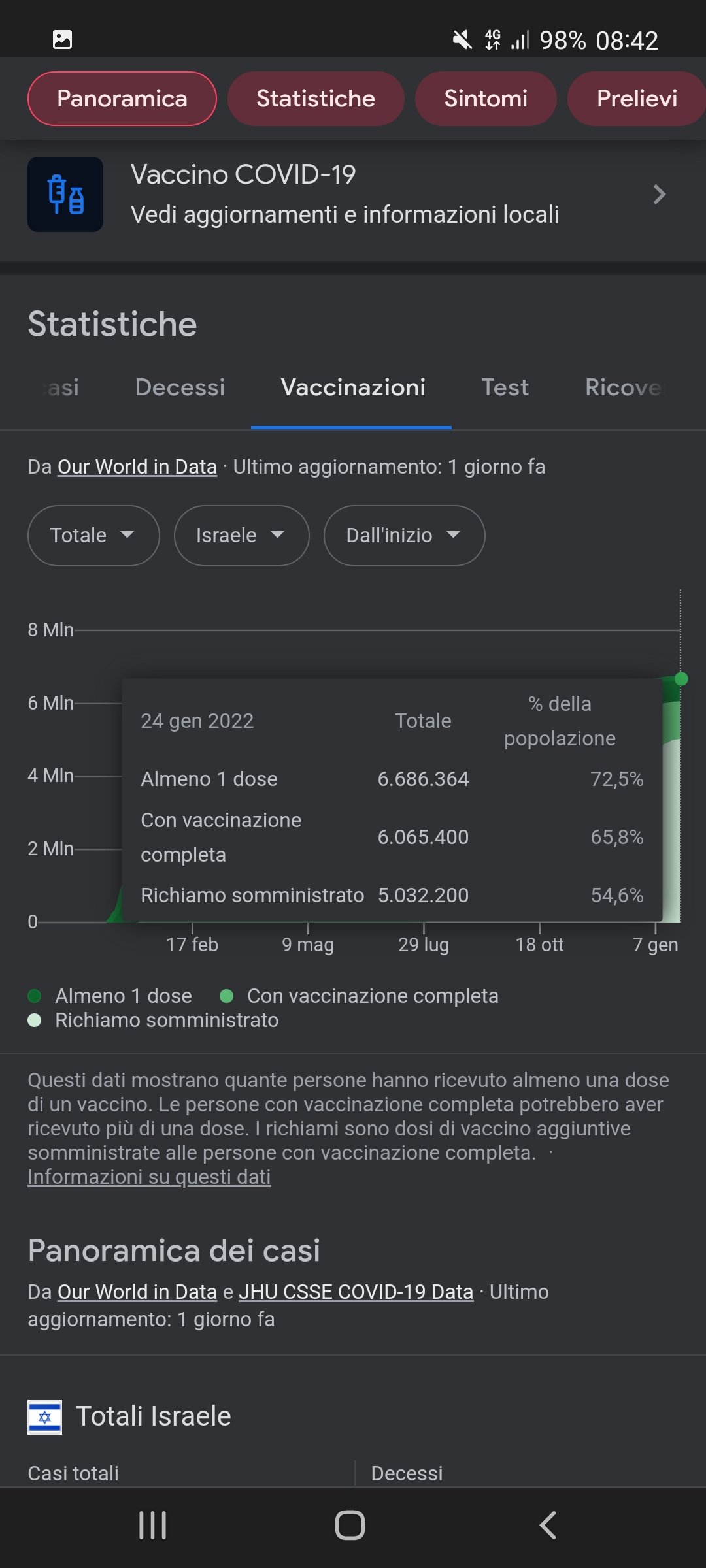Viewport: 706px width, 1568px height.
Task: Select the Sintomi chip
Action: 486,99
